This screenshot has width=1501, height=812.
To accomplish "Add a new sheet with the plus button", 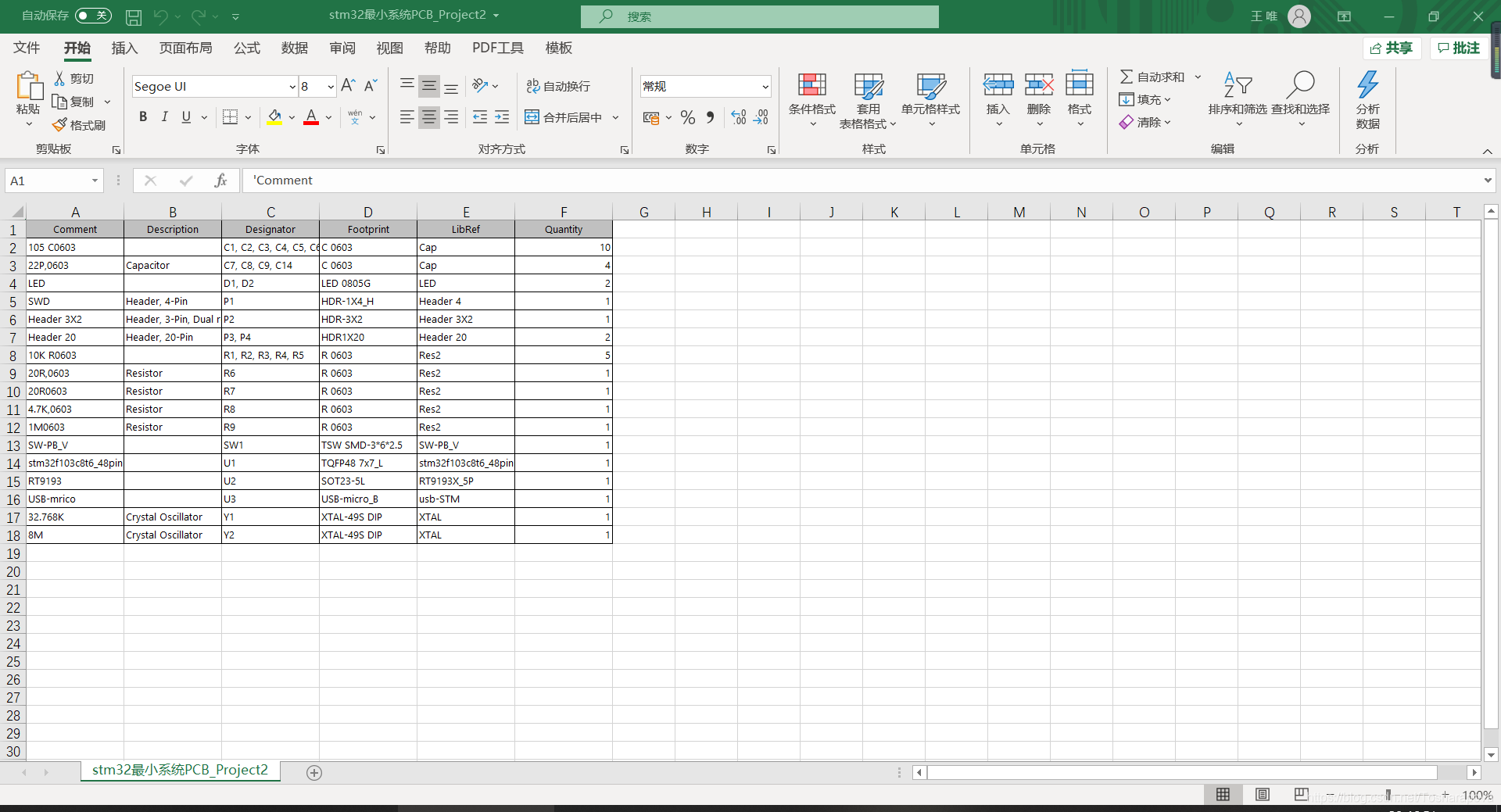I will tap(314, 772).
